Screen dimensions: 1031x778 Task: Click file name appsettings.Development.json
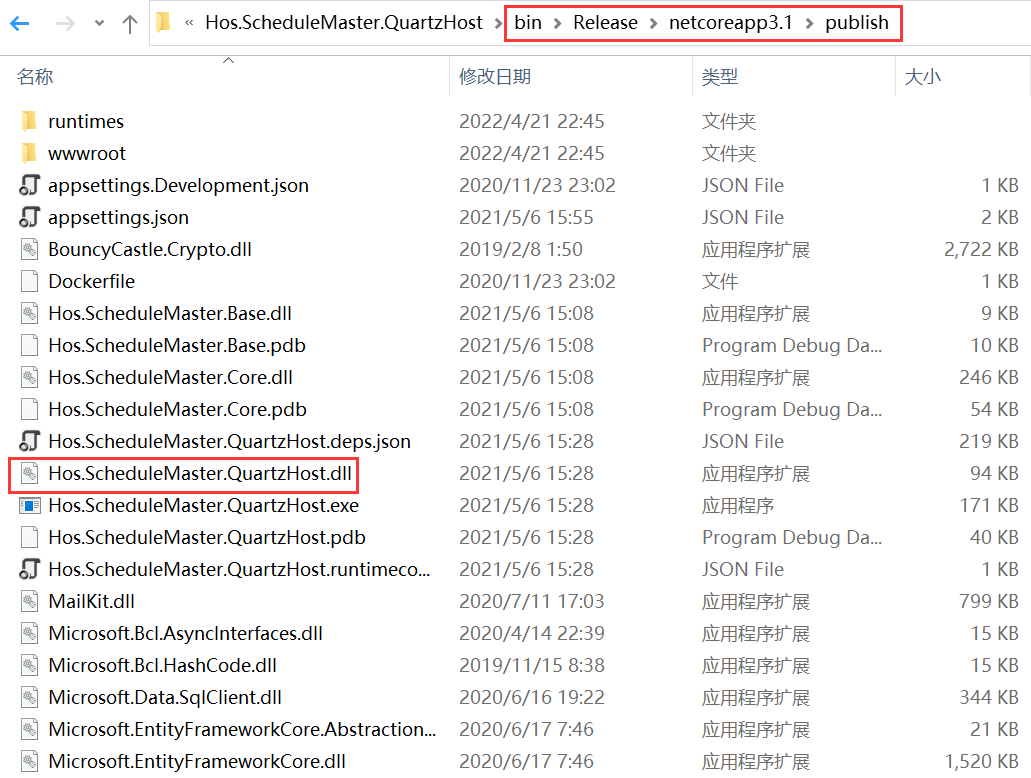pyautogui.click(x=178, y=185)
